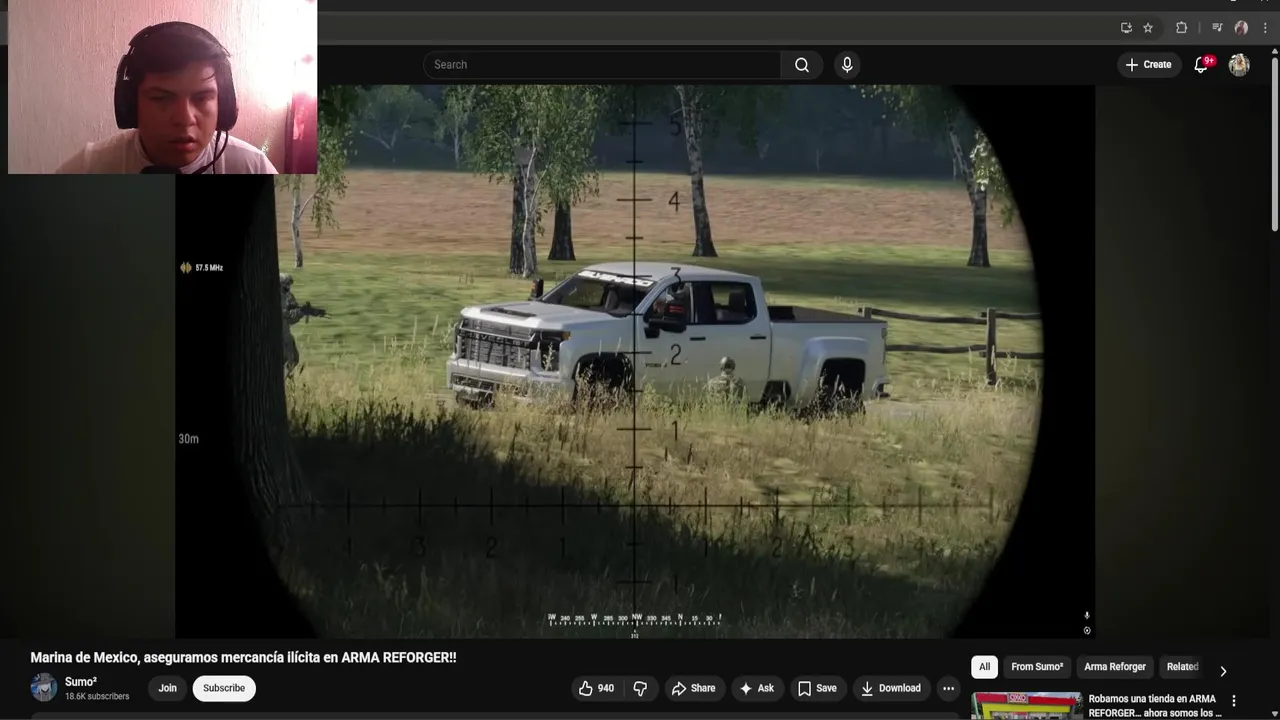Click the video player area
Viewport: 1280px width, 720px height.
(635, 361)
